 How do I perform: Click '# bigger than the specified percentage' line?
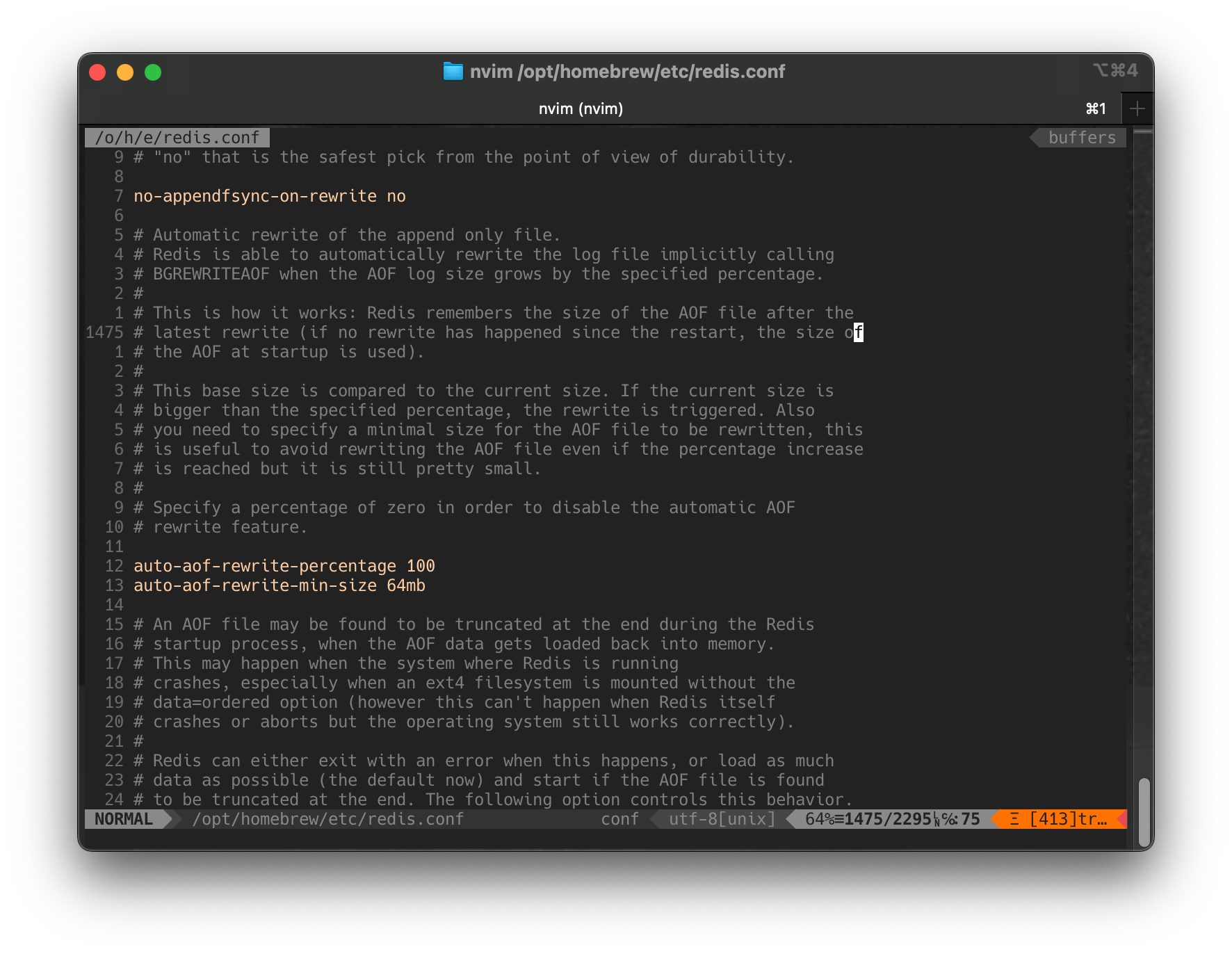click(x=474, y=410)
